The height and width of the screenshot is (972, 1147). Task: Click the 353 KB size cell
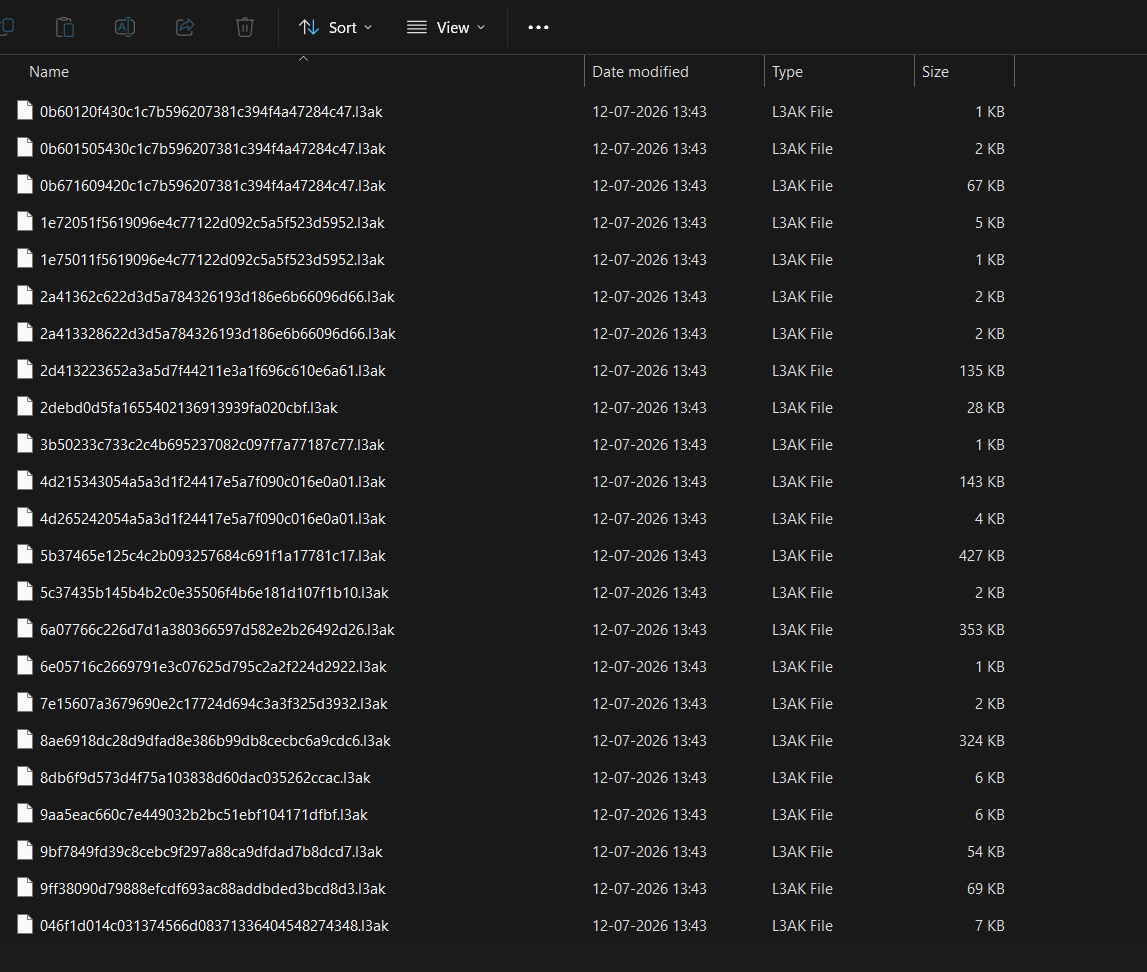(x=982, y=630)
